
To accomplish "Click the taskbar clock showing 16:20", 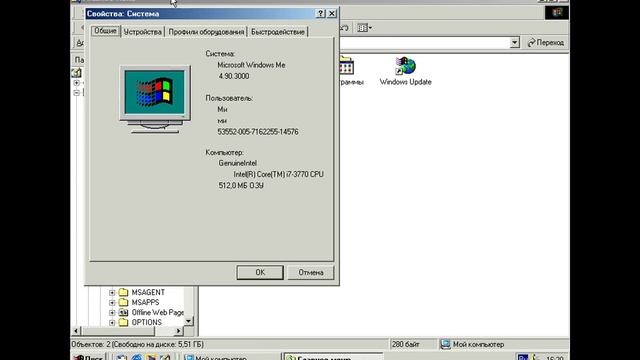I will 554,358.
